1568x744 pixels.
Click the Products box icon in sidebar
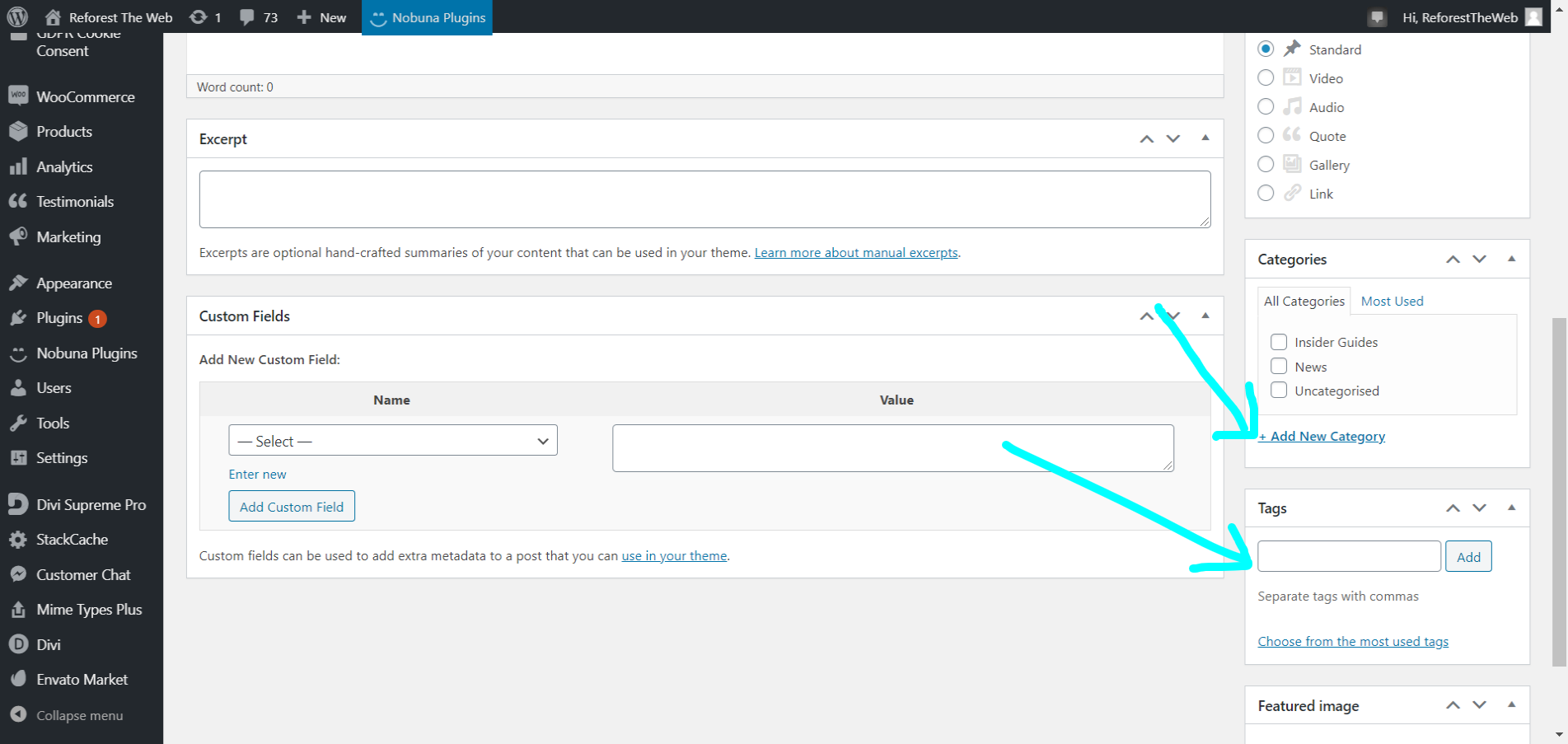pyautogui.click(x=18, y=131)
